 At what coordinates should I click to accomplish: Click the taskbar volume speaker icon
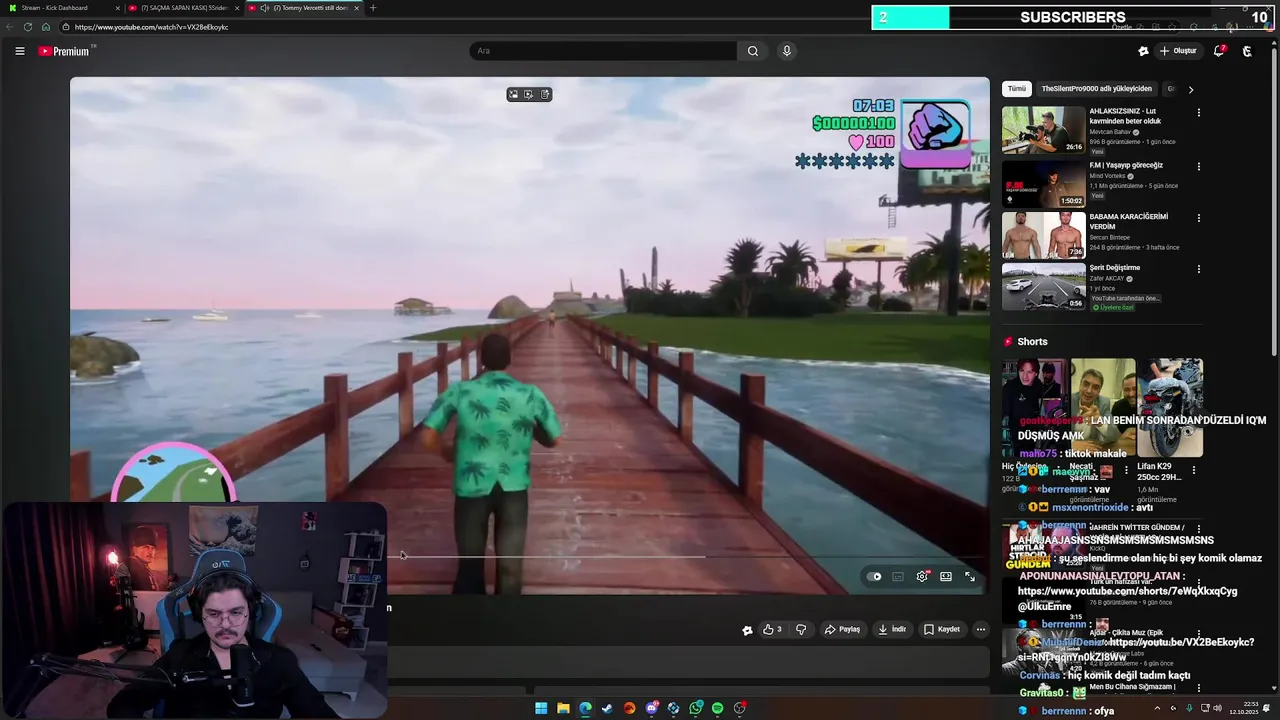pyautogui.click(x=1217, y=708)
